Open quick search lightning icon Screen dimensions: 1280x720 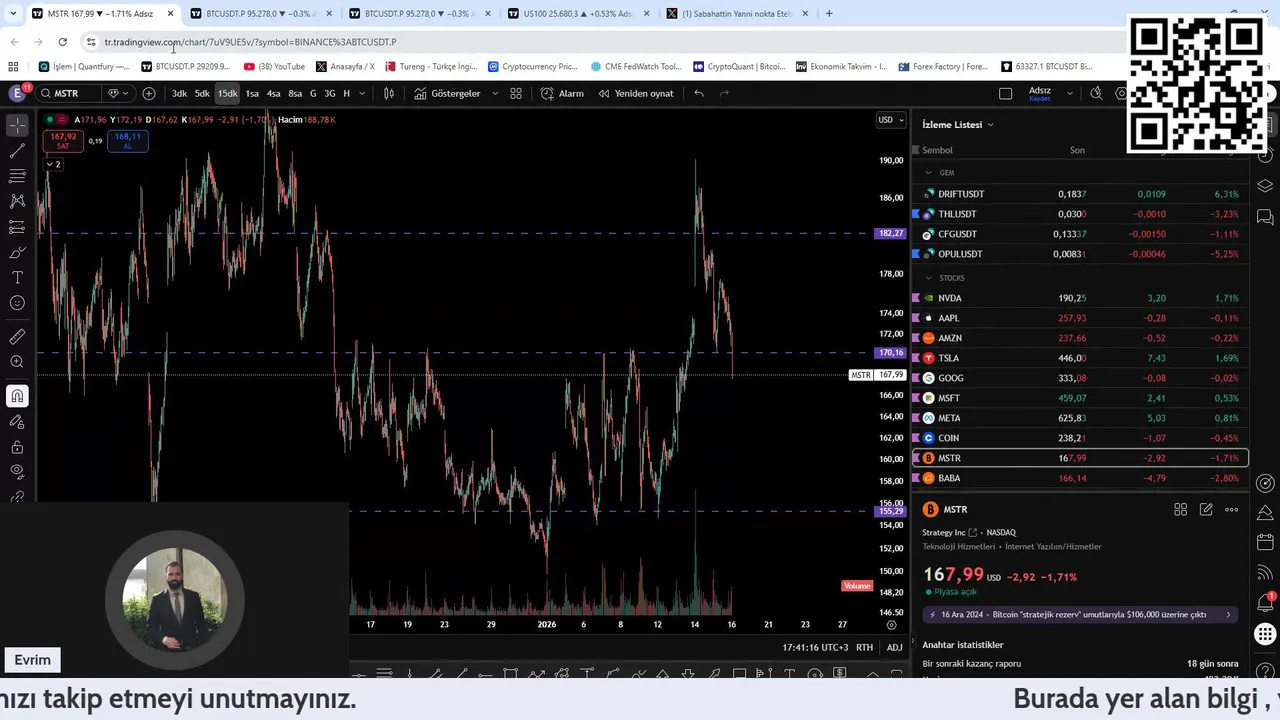pyautogui.click(x=1096, y=93)
